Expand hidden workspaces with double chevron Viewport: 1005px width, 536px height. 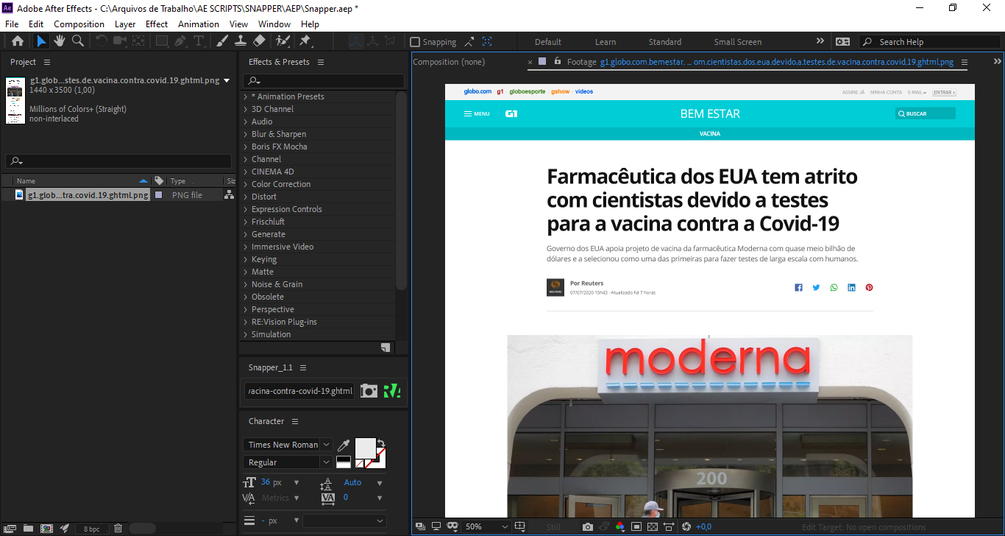click(820, 41)
